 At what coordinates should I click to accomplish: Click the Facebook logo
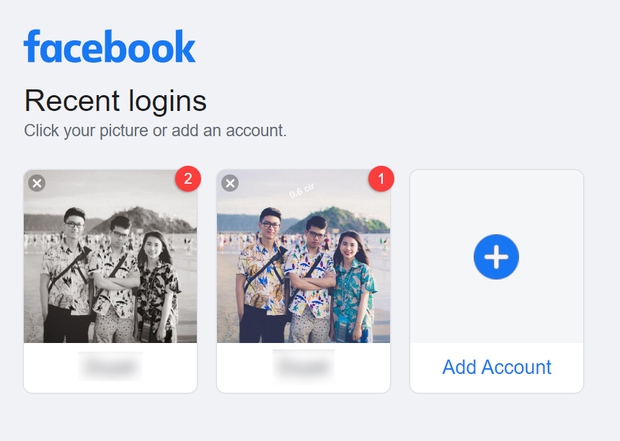pos(110,47)
